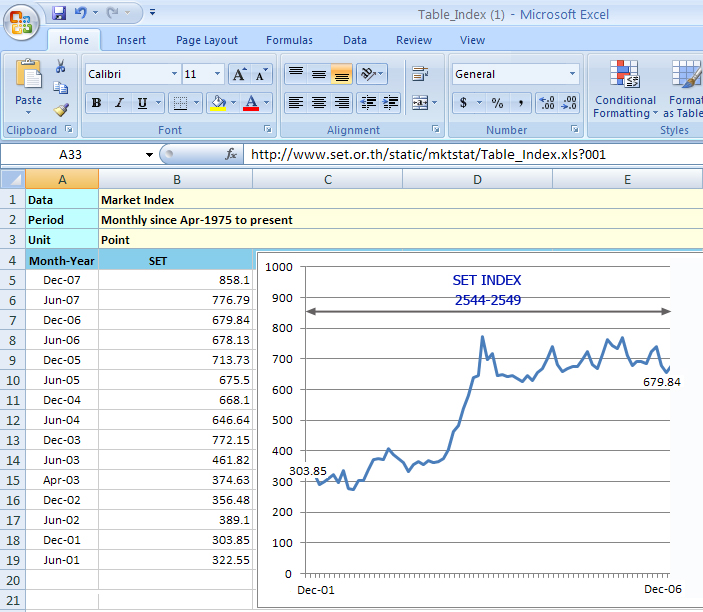Viewport: 703px width, 612px height.
Task: Click the Insert Function fx button
Action: click(231, 155)
